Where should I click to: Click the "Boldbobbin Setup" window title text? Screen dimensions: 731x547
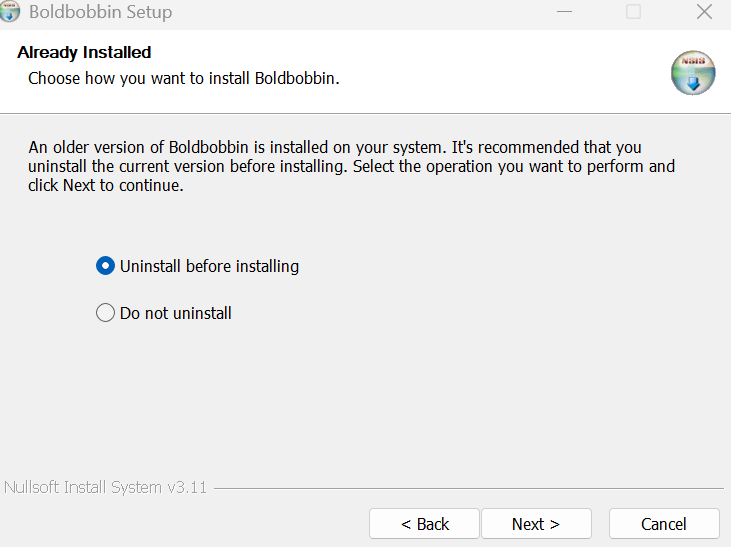(x=101, y=12)
